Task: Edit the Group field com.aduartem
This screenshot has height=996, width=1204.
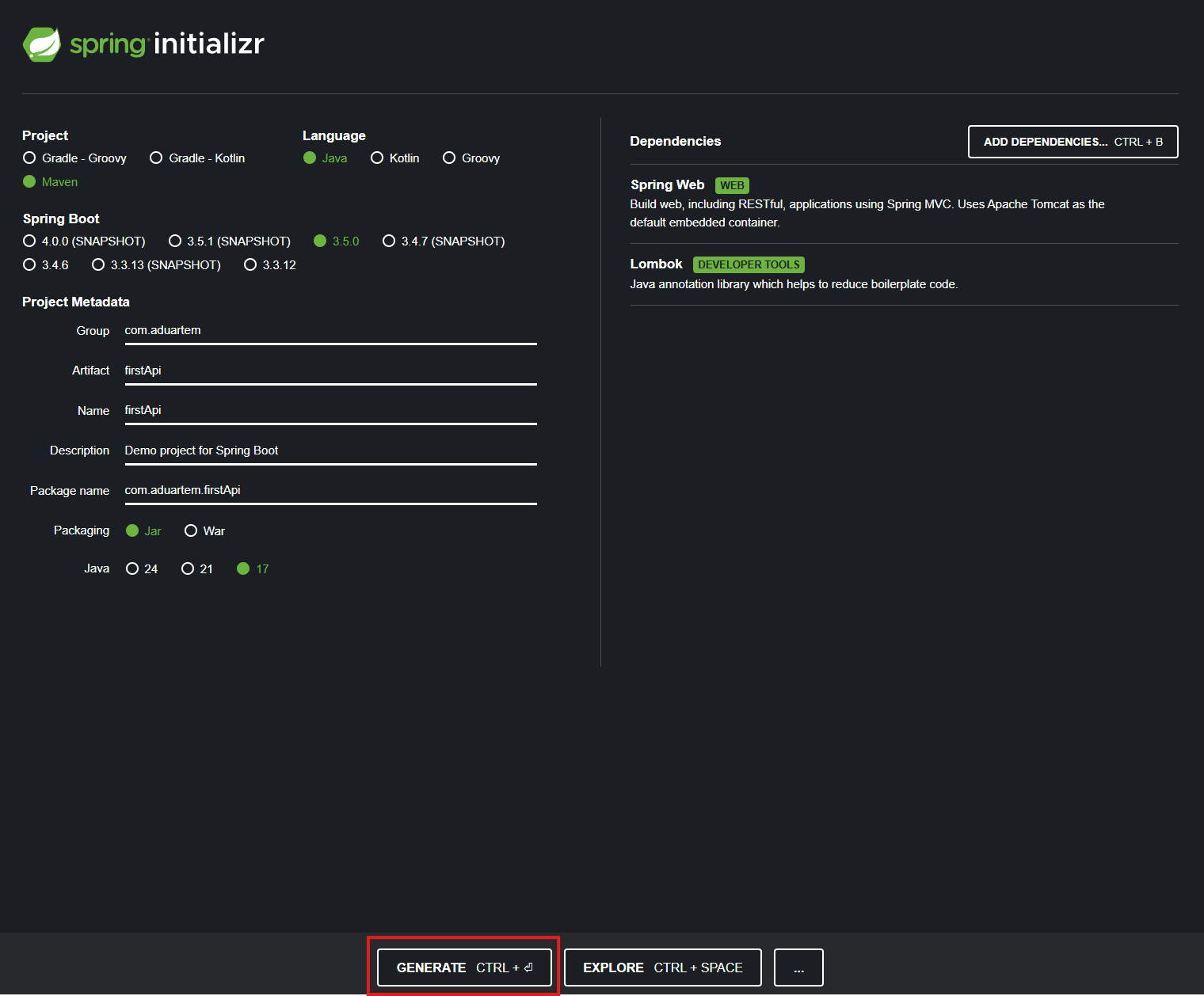Action: point(330,331)
